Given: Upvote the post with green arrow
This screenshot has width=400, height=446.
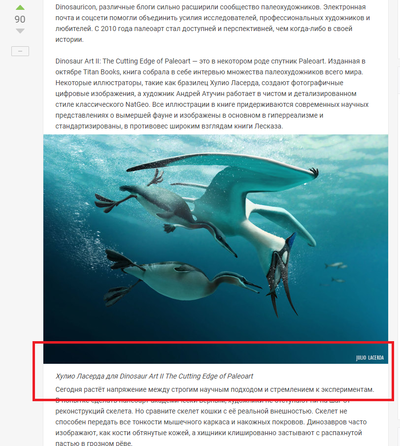Looking at the screenshot, I should click(20, 7).
